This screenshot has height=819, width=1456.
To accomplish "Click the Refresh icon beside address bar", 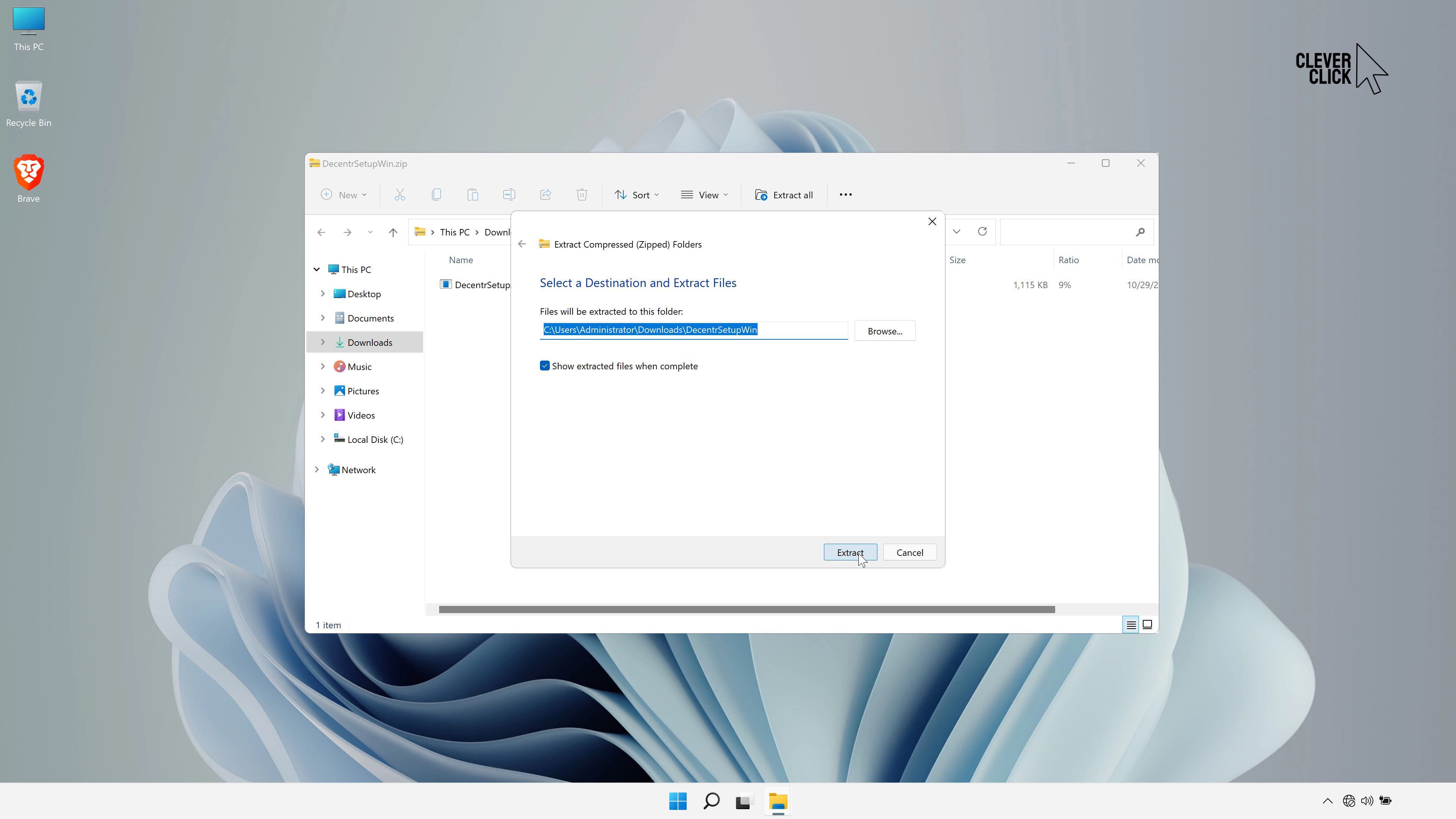I will point(982,232).
